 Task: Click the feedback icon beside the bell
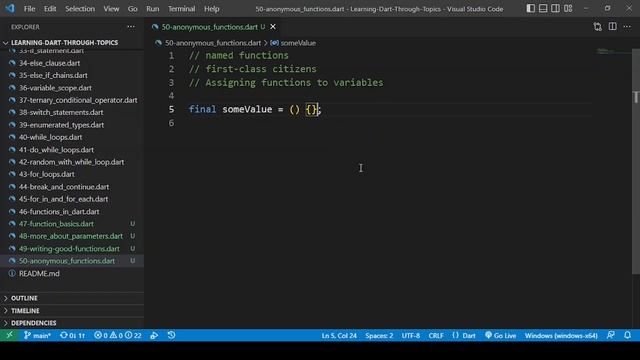[611, 335]
